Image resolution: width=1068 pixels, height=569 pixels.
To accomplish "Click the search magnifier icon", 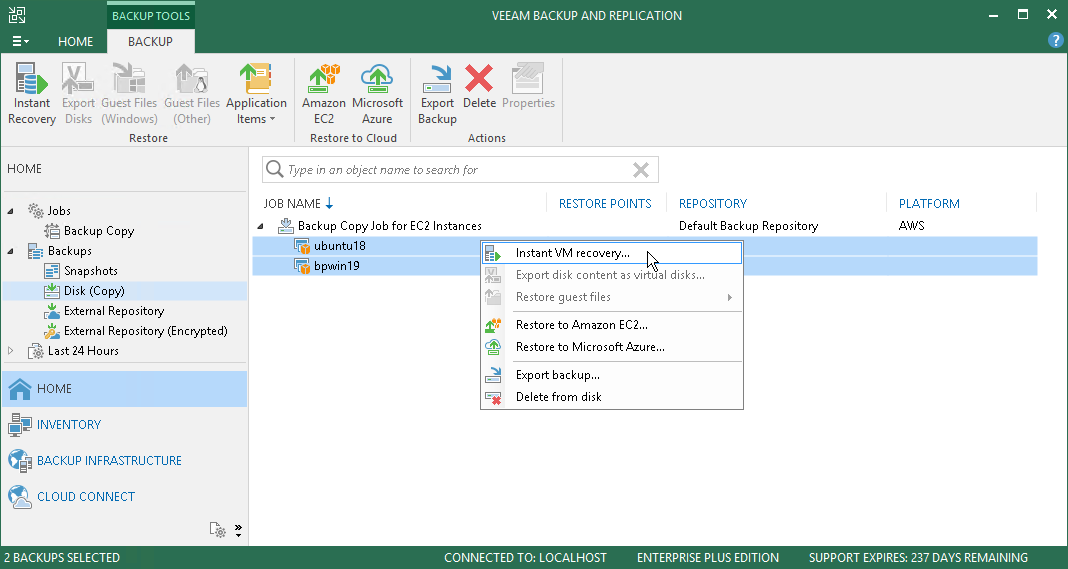I will [x=274, y=169].
